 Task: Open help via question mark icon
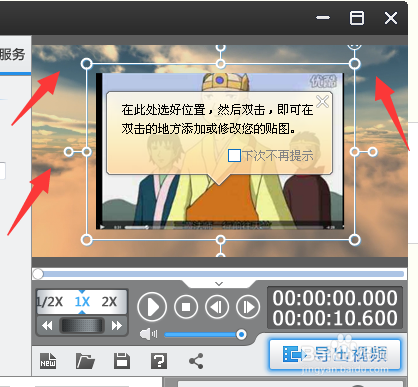coord(159,361)
